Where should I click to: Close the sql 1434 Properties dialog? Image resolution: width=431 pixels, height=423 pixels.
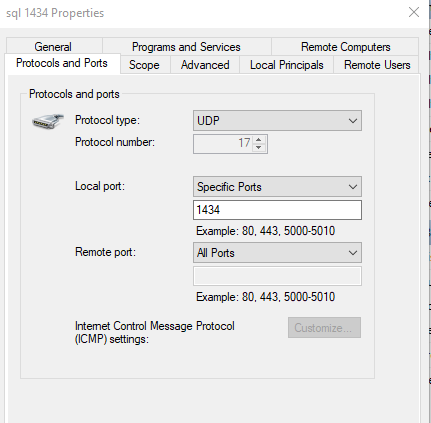[x=414, y=12]
